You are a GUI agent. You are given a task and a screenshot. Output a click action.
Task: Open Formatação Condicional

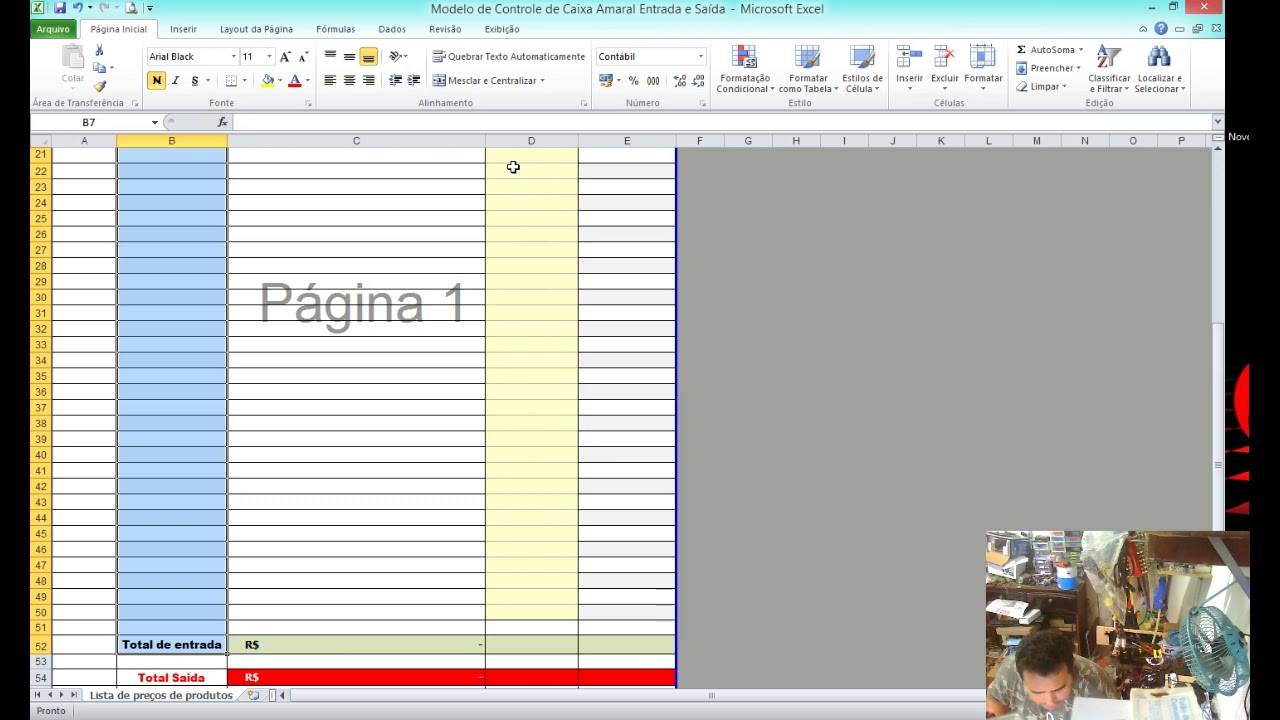(745, 70)
